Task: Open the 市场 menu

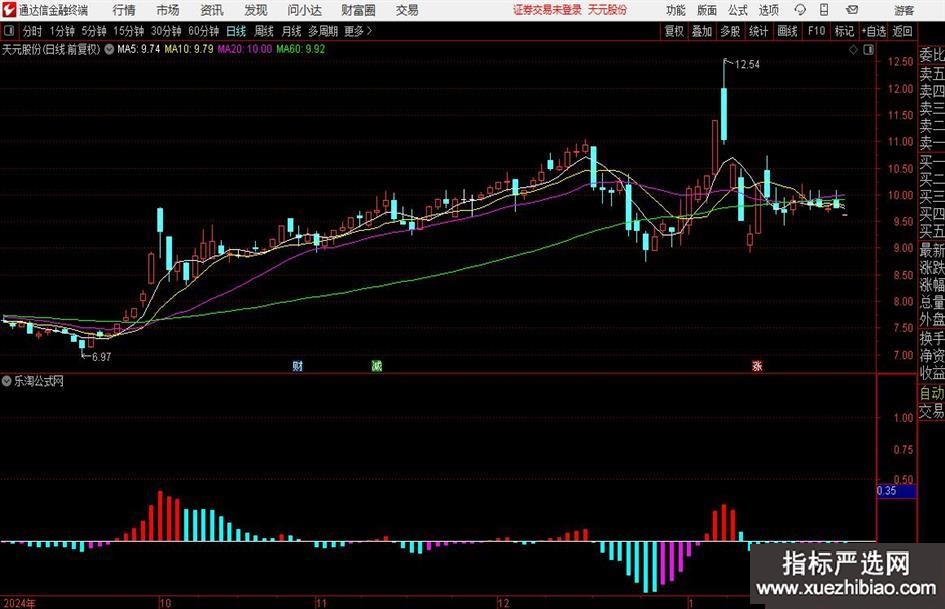Action: [168, 10]
